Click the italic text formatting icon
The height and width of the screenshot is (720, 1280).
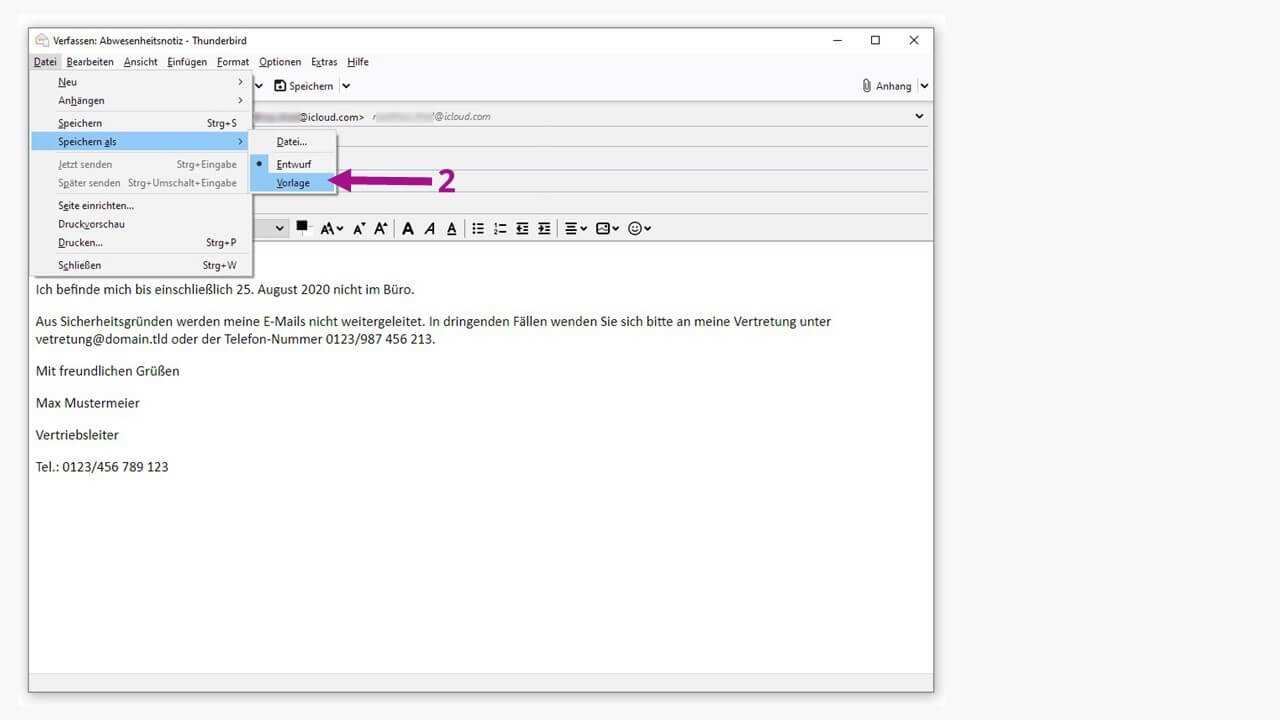tap(430, 229)
